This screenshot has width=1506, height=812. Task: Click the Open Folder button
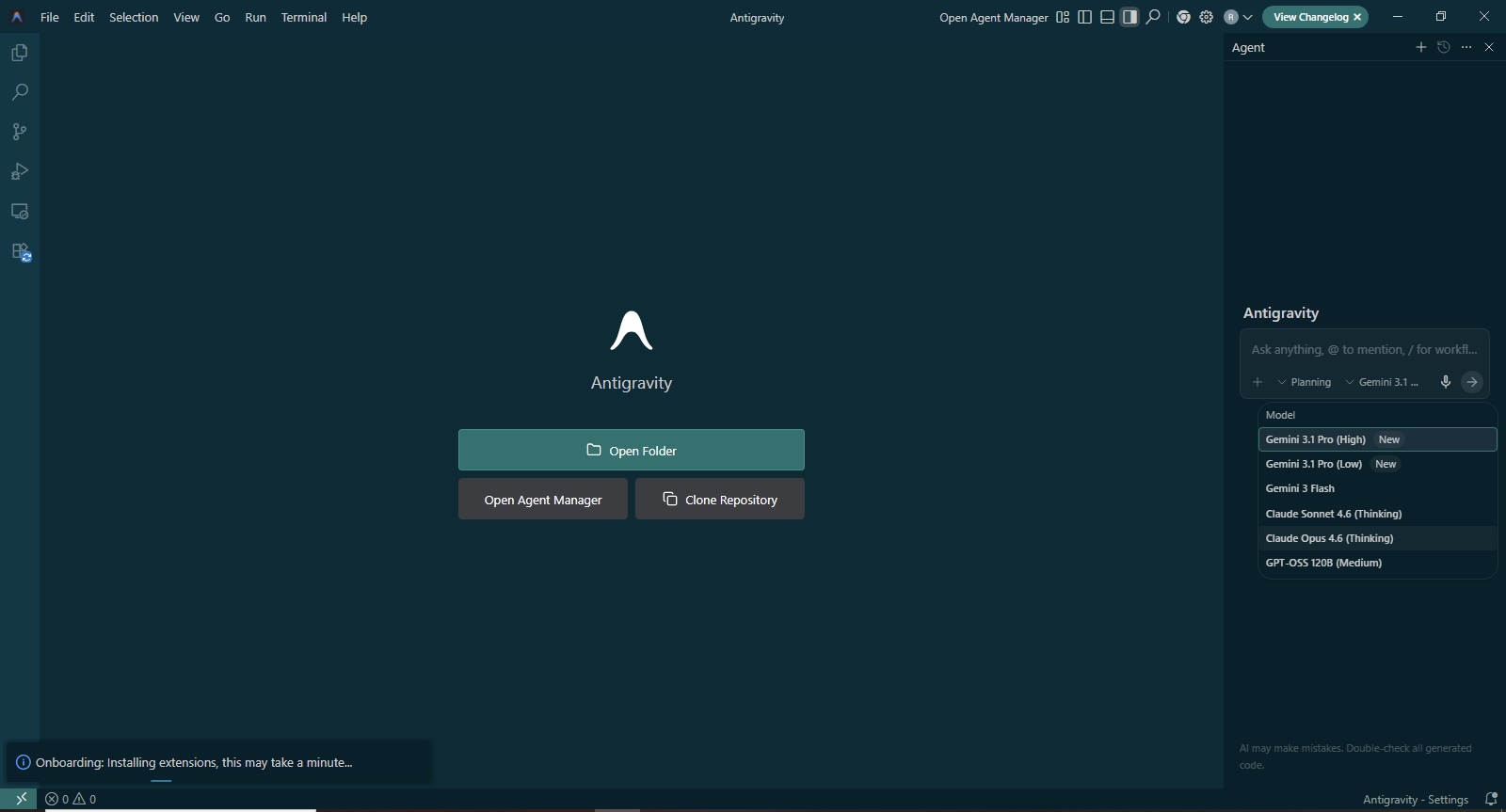click(631, 450)
